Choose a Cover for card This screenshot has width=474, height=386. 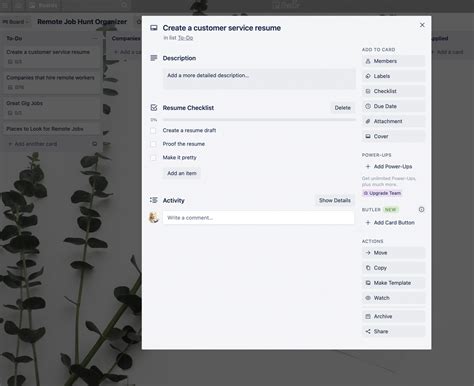coord(393,136)
